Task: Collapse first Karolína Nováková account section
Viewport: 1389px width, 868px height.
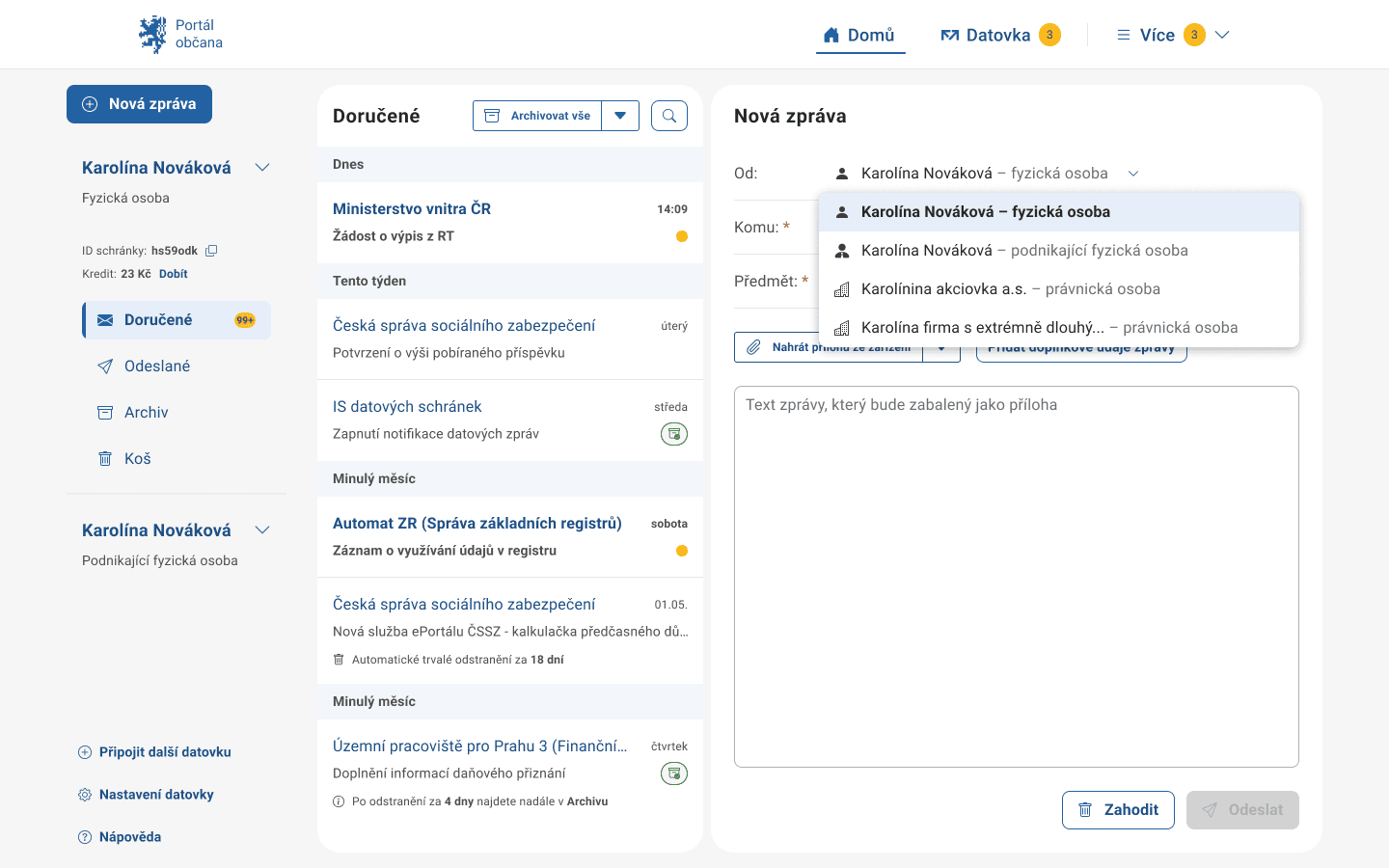Action: 262,168
